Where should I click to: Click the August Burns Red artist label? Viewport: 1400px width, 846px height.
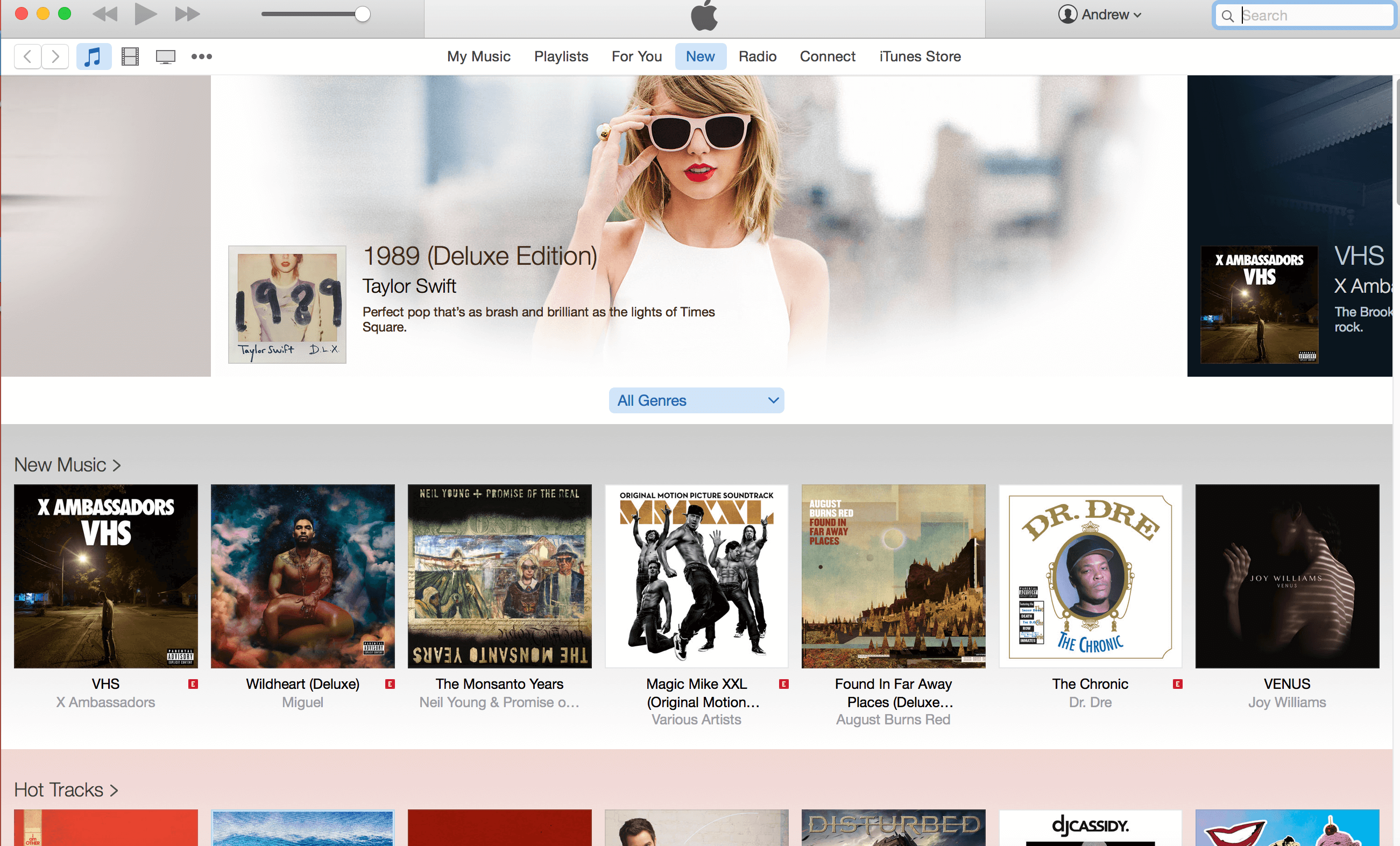tap(893, 720)
